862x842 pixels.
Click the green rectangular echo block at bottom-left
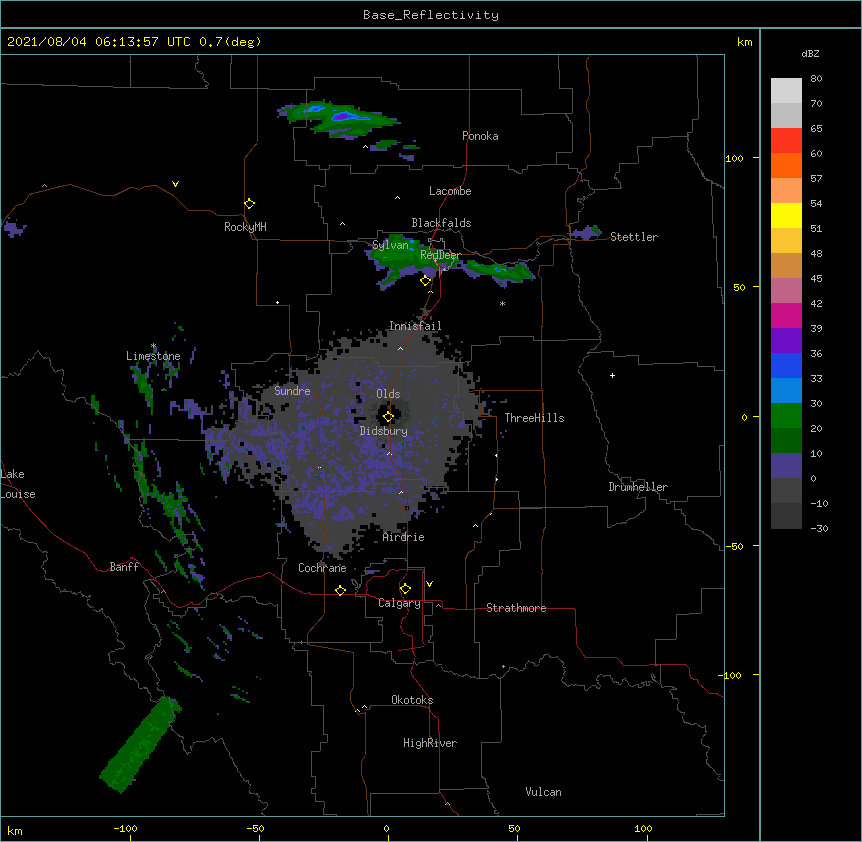point(140,745)
